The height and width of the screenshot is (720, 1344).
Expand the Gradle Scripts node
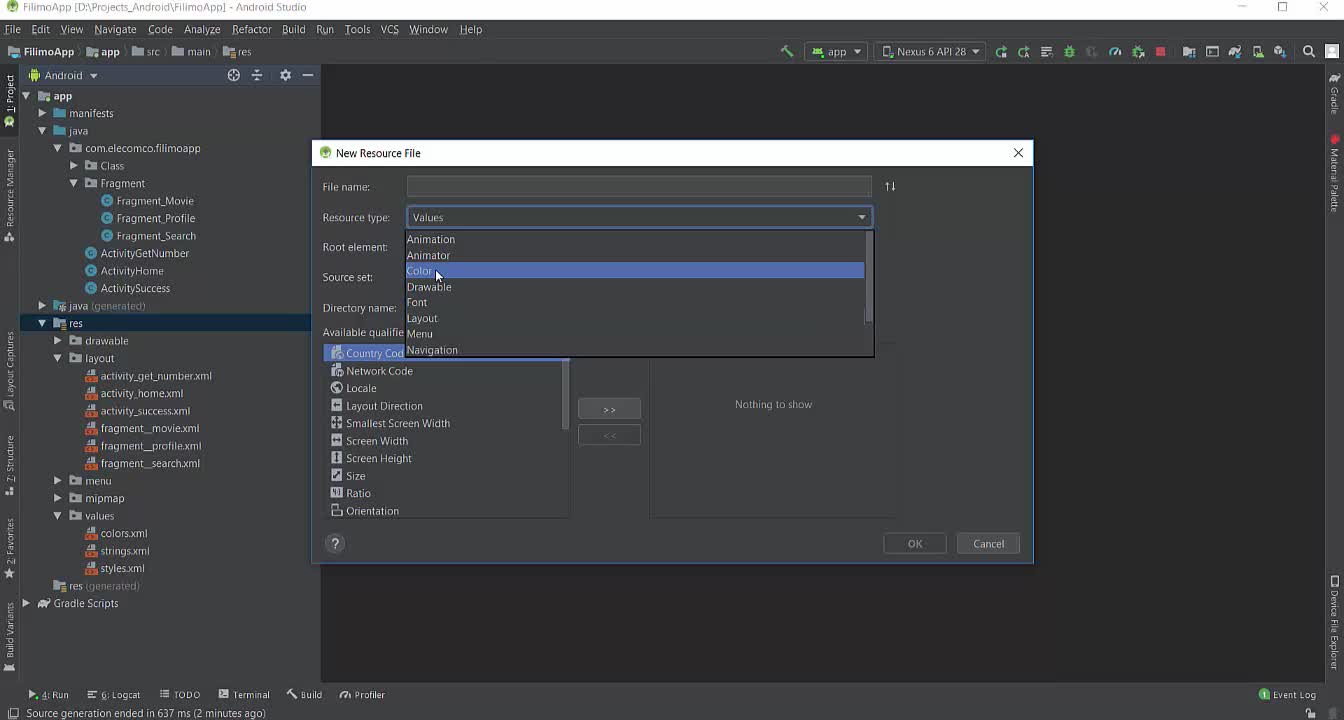(26, 603)
